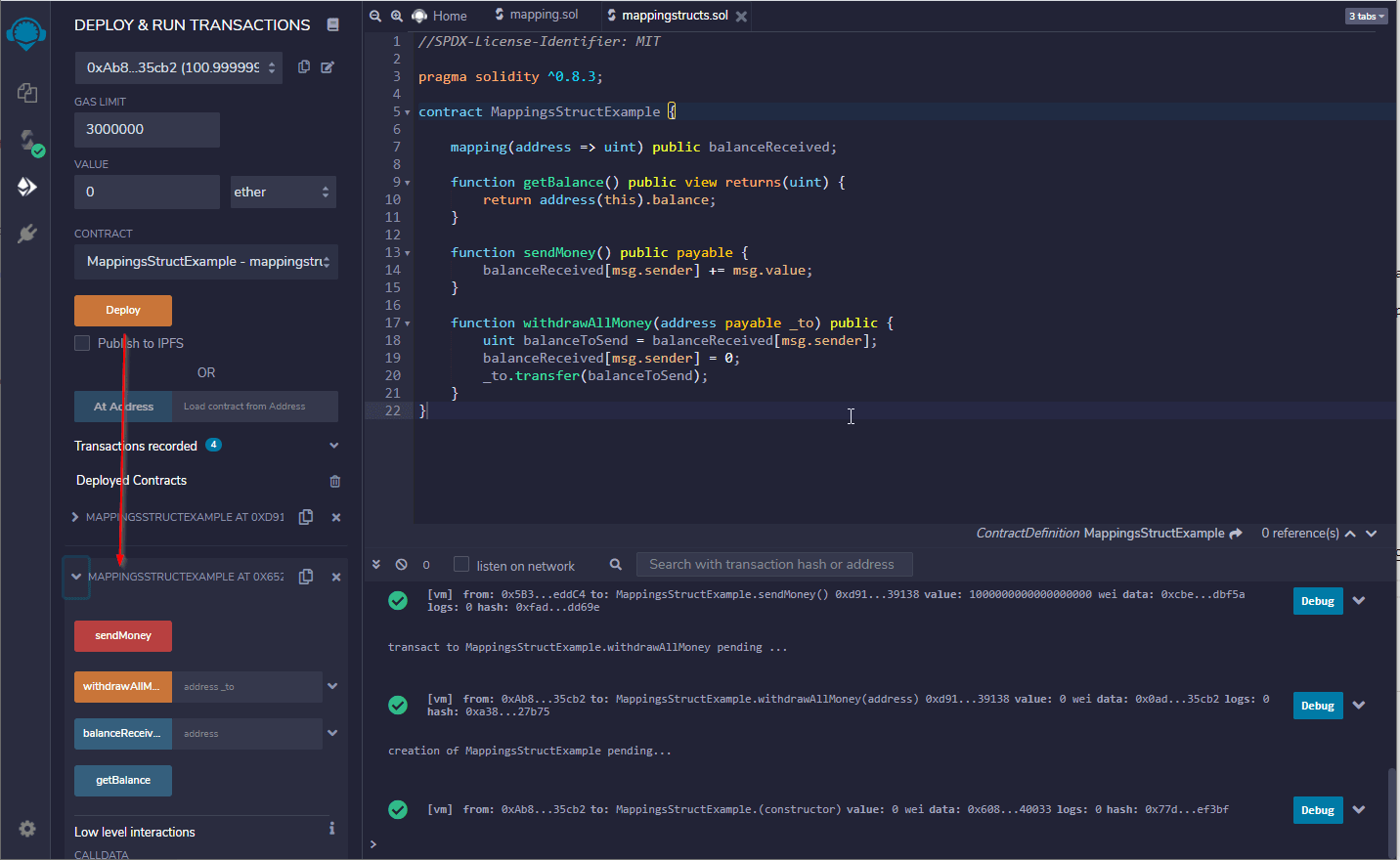
Task: Close the mappingstructs.sol tab
Action: 741,17
